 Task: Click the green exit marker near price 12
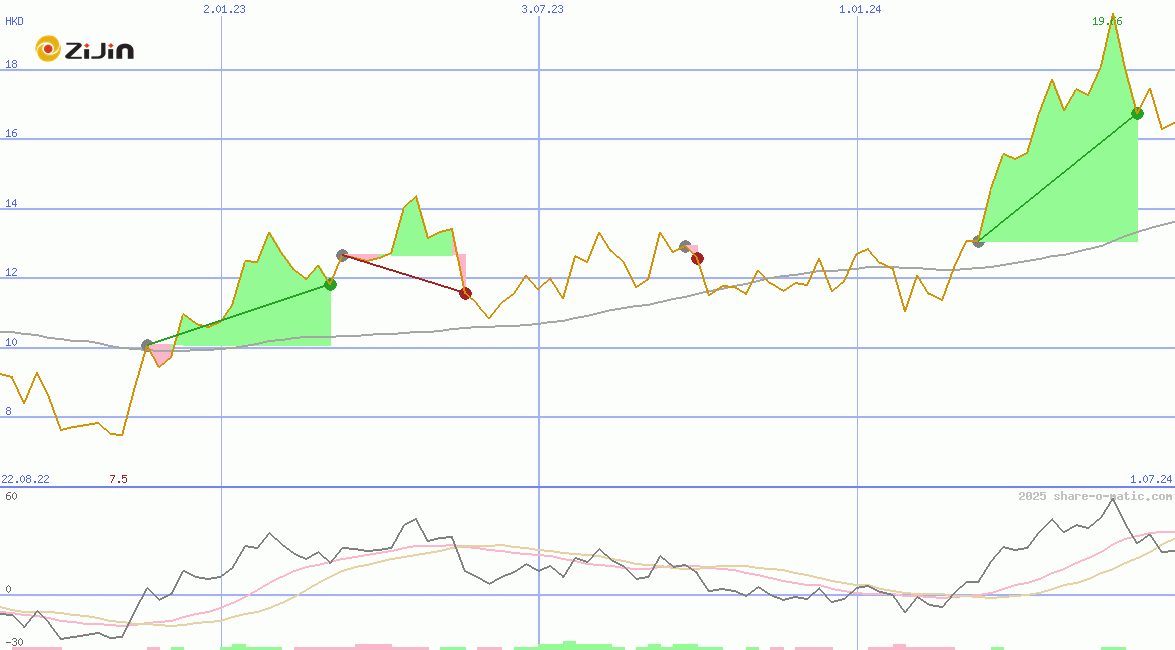coord(330,284)
